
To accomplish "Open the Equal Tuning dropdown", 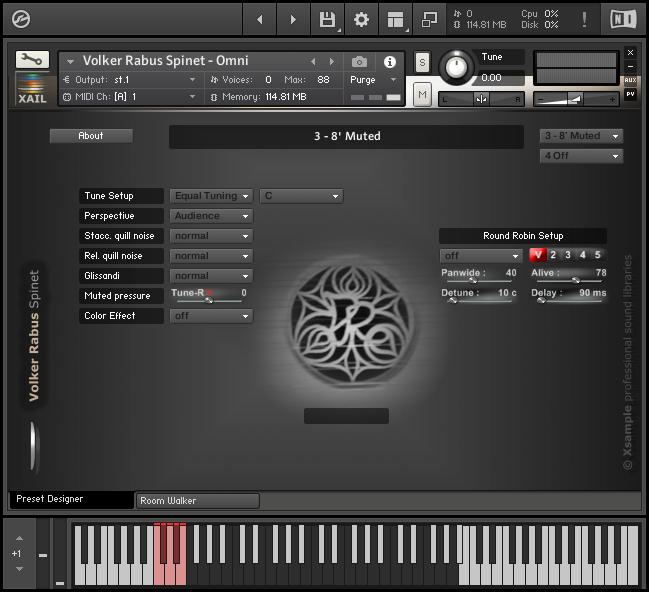I will coord(211,196).
